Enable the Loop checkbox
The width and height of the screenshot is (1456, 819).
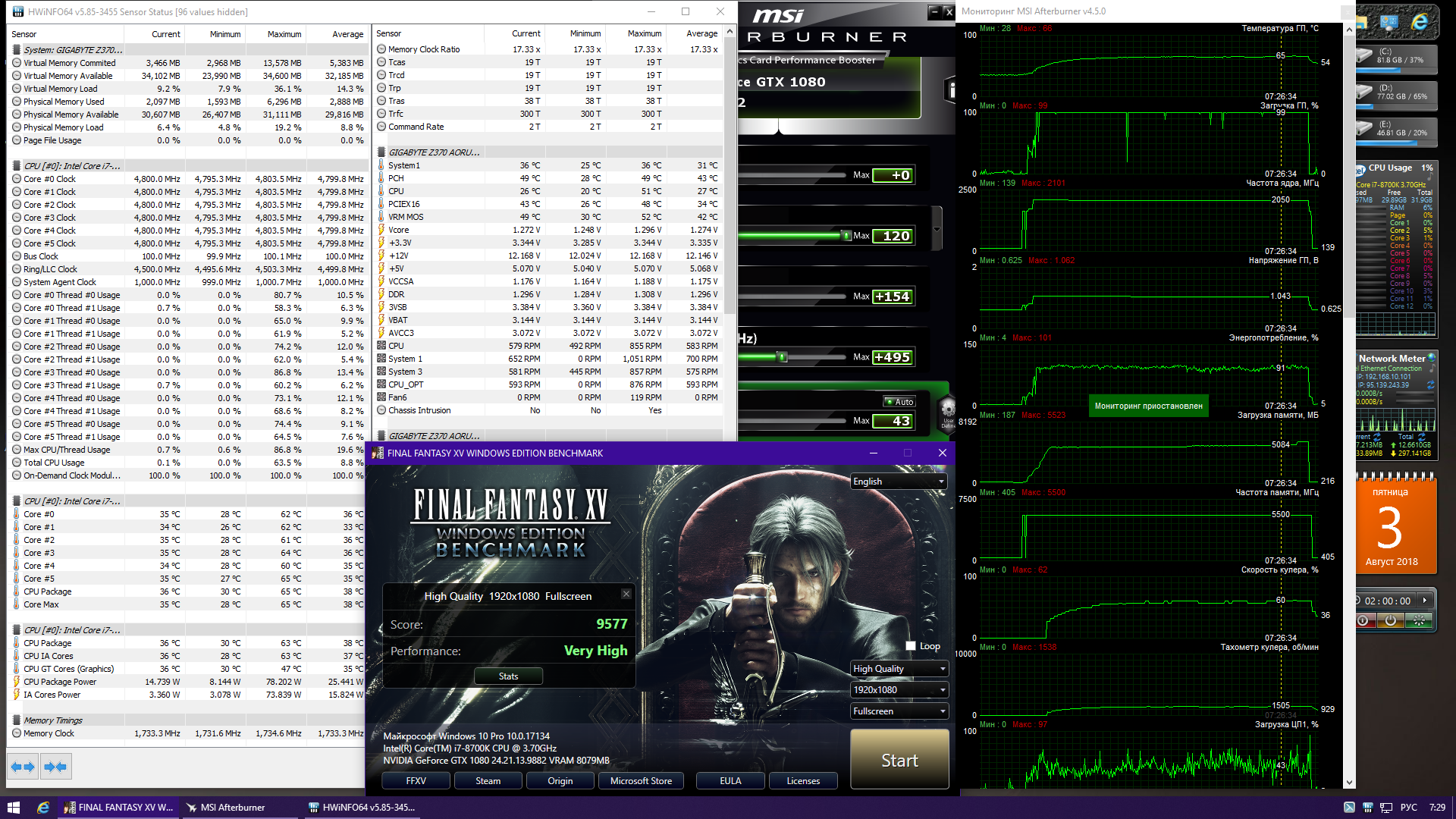coord(911,646)
